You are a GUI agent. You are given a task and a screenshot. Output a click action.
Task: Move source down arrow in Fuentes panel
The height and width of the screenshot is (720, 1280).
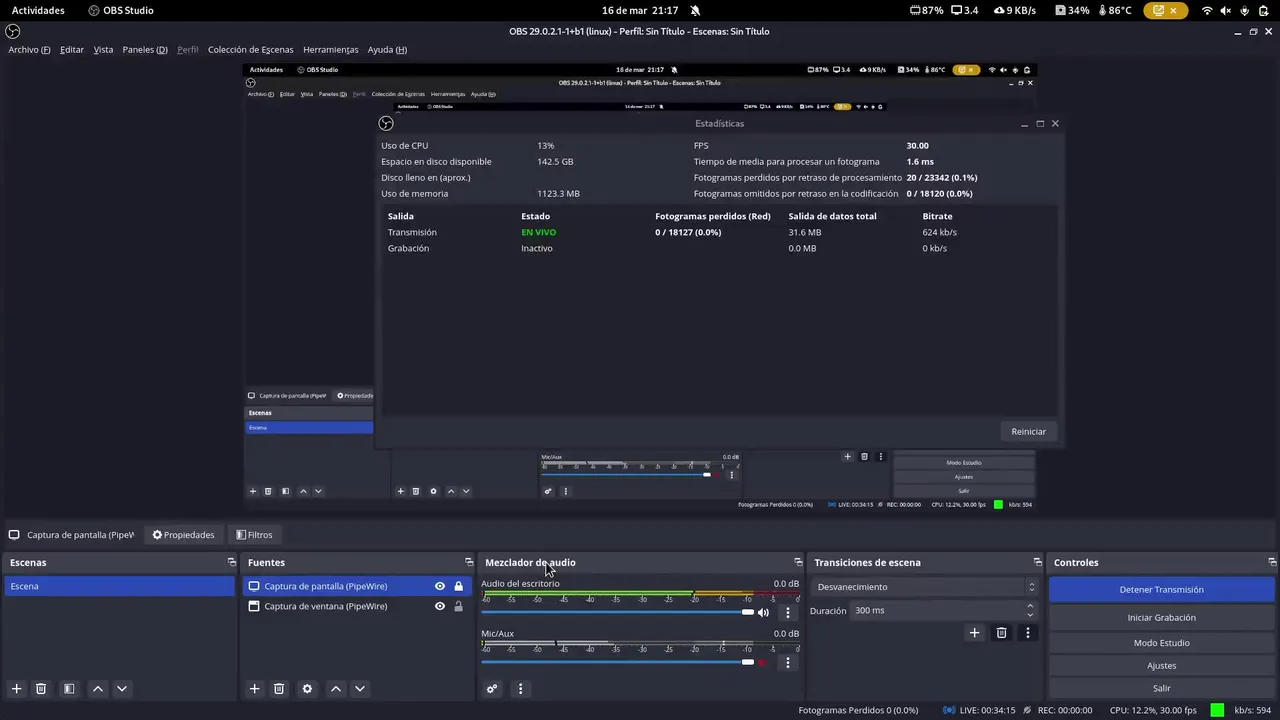tap(360, 688)
